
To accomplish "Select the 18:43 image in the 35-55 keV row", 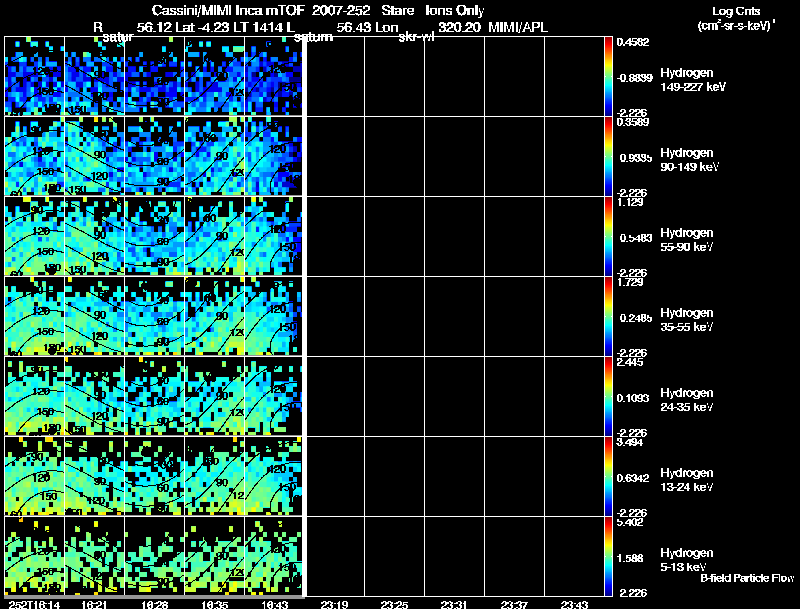I will [273, 316].
